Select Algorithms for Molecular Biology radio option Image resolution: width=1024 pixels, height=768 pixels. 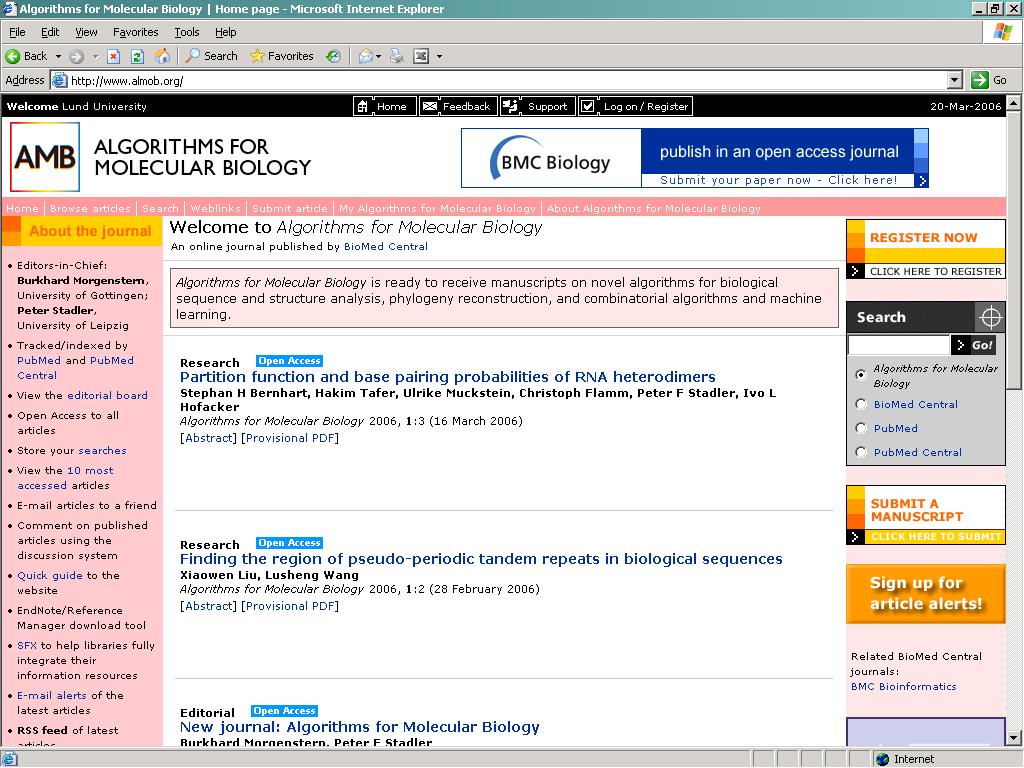point(861,374)
